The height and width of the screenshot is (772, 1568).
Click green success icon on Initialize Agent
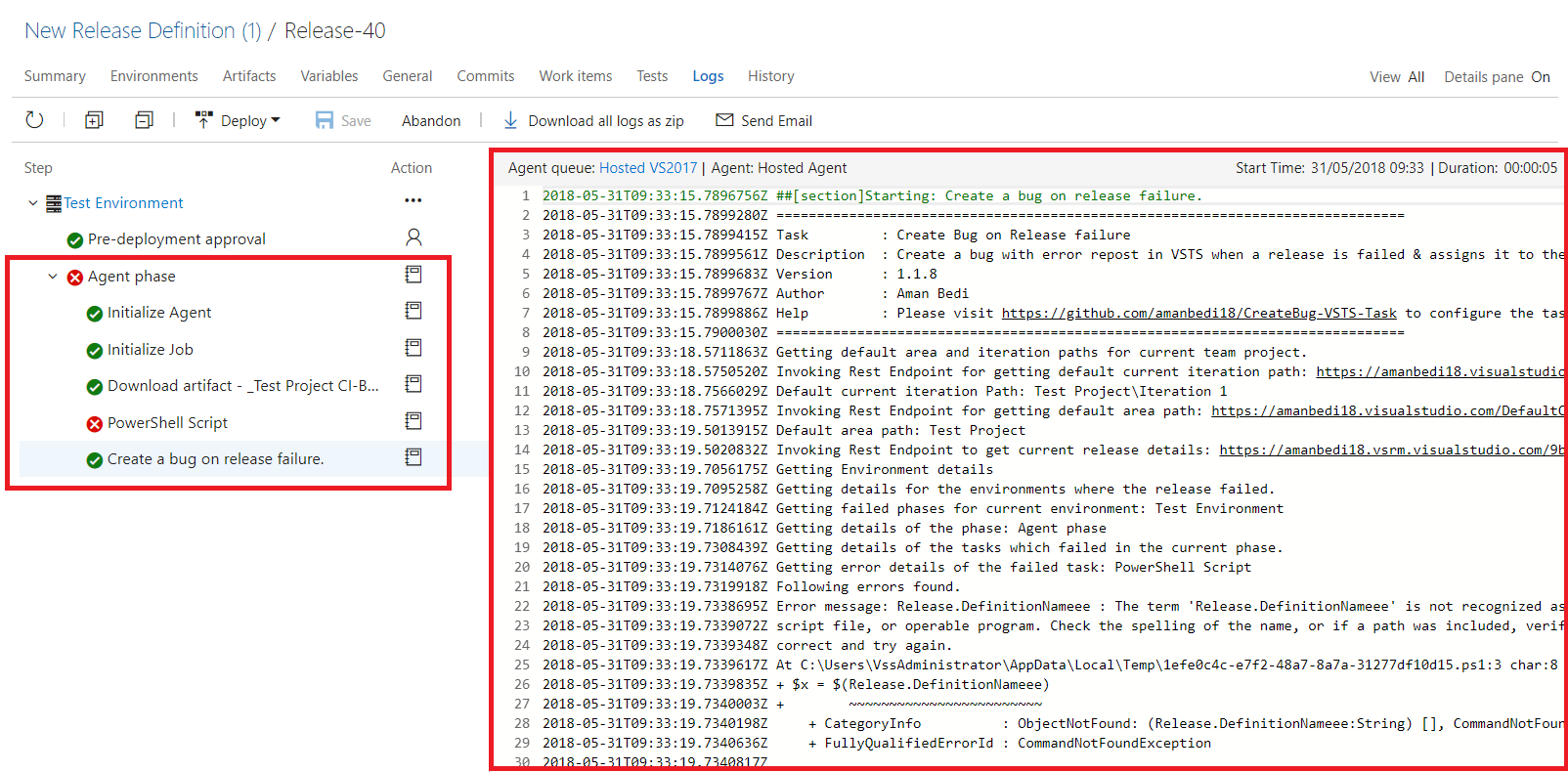[95, 314]
